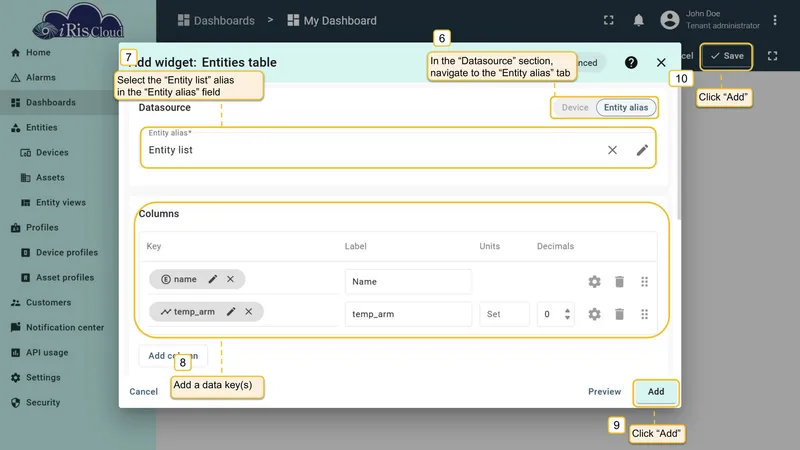The image size is (800, 450).
Task: Open settings gear for name column
Action: click(x=594, y=282)
